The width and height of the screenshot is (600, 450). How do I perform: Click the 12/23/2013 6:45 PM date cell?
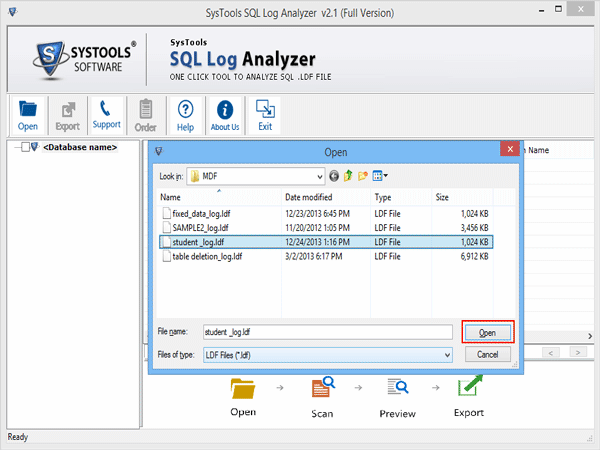[317, 214]
